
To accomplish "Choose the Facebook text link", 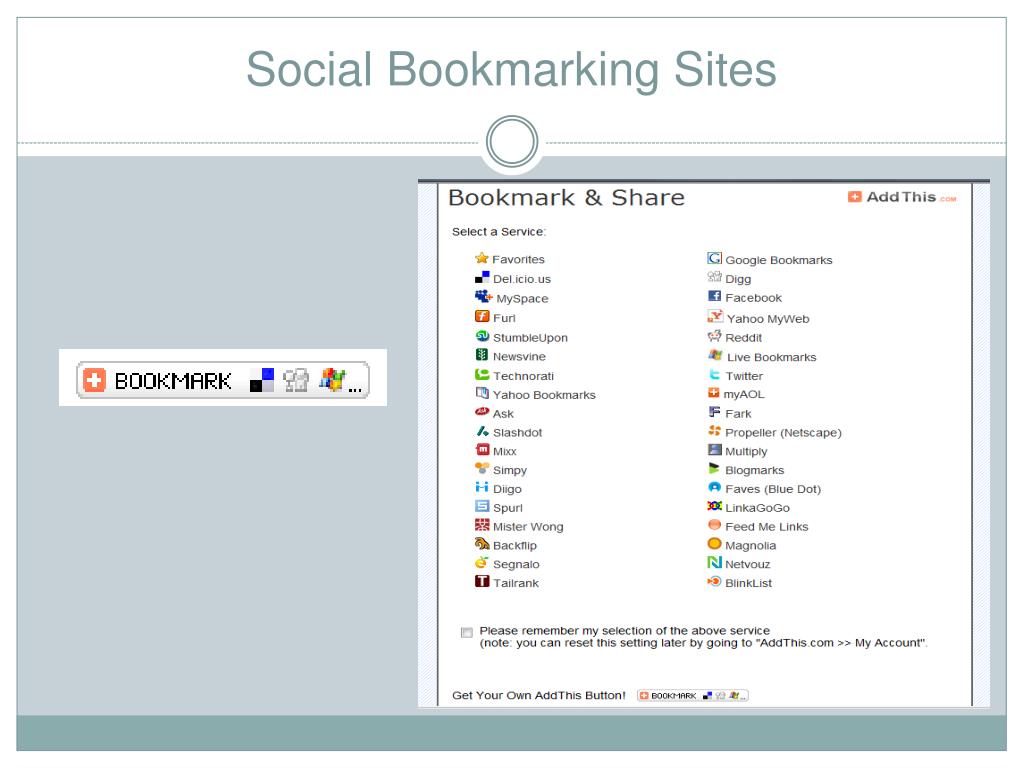I will 753,298.
